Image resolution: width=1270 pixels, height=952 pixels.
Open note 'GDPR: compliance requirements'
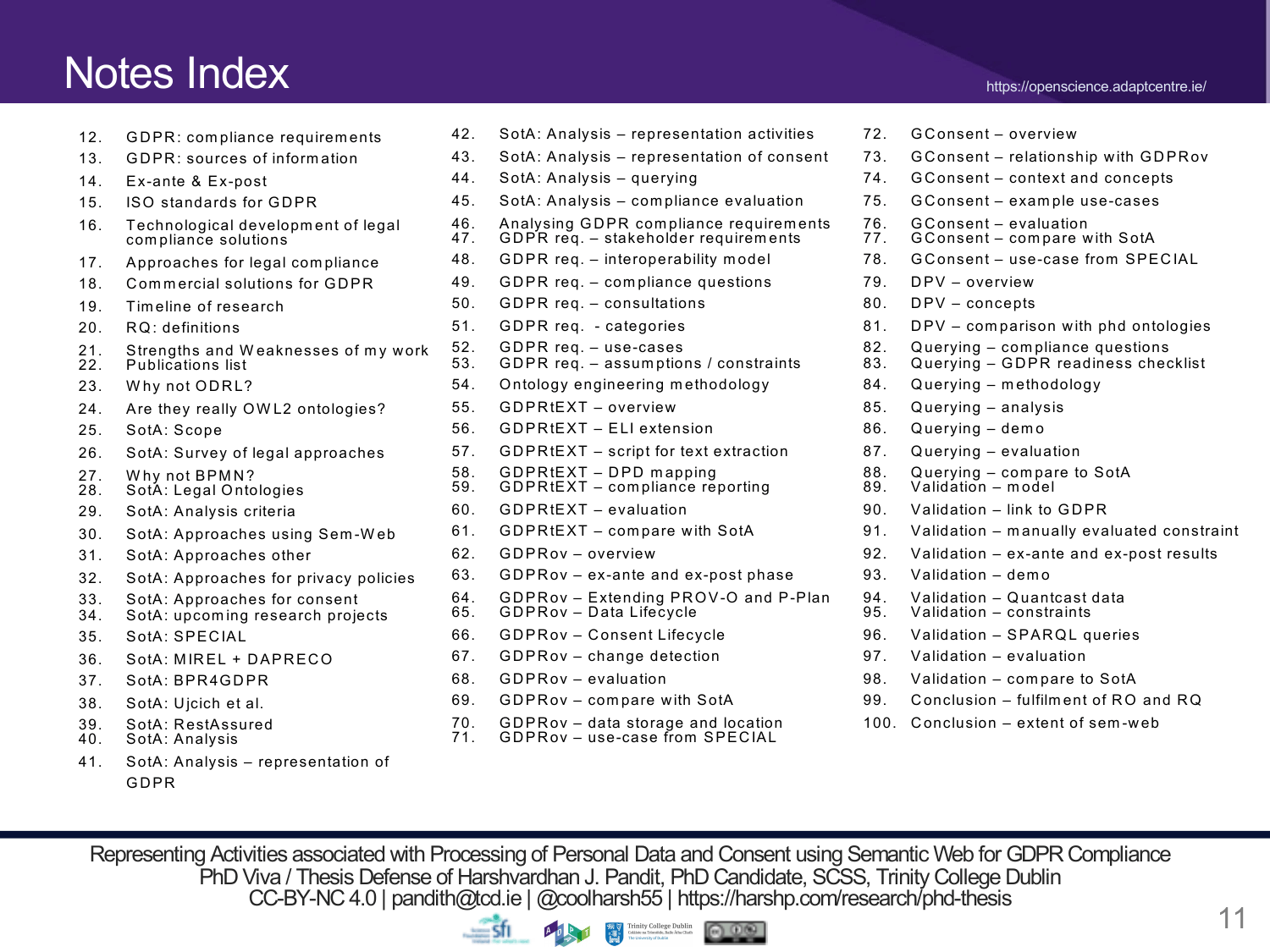point(254,137)
